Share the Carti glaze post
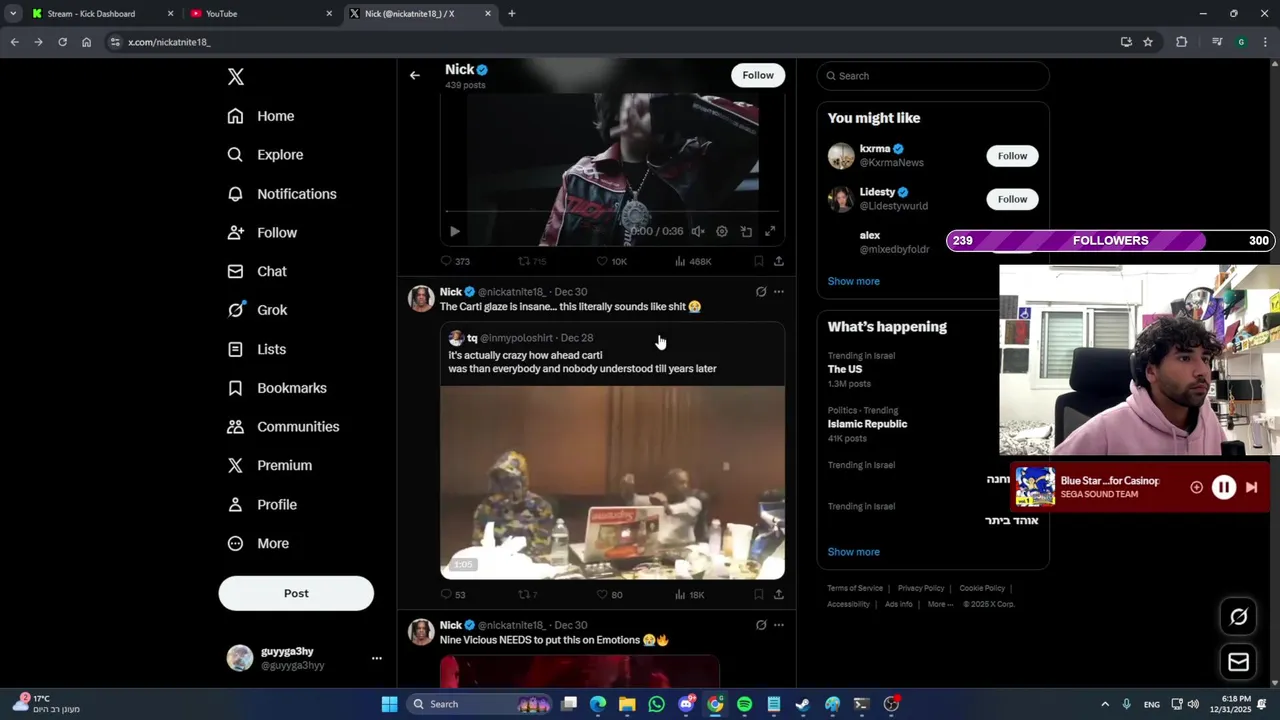Screen dimensions: 1280x720 [779, 594]
